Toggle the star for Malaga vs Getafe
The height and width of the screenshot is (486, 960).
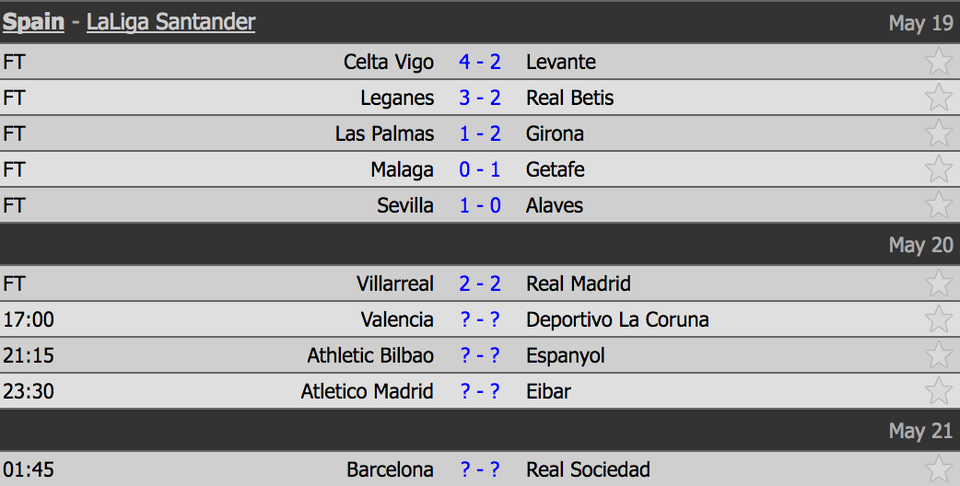(939, 169)
